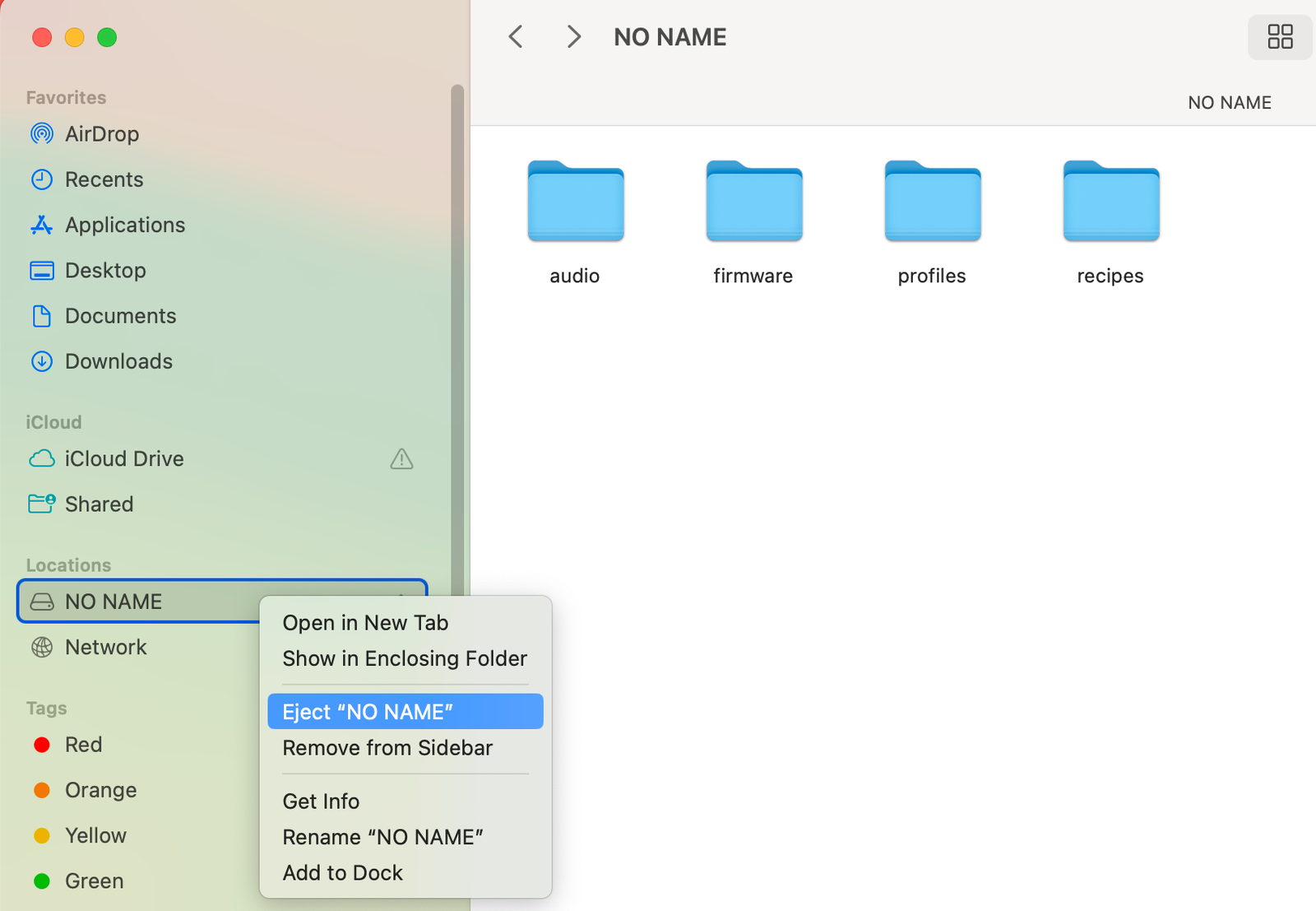1316x911 pixels.
Task: Minimize the Finder window
Action: (75, 37)
